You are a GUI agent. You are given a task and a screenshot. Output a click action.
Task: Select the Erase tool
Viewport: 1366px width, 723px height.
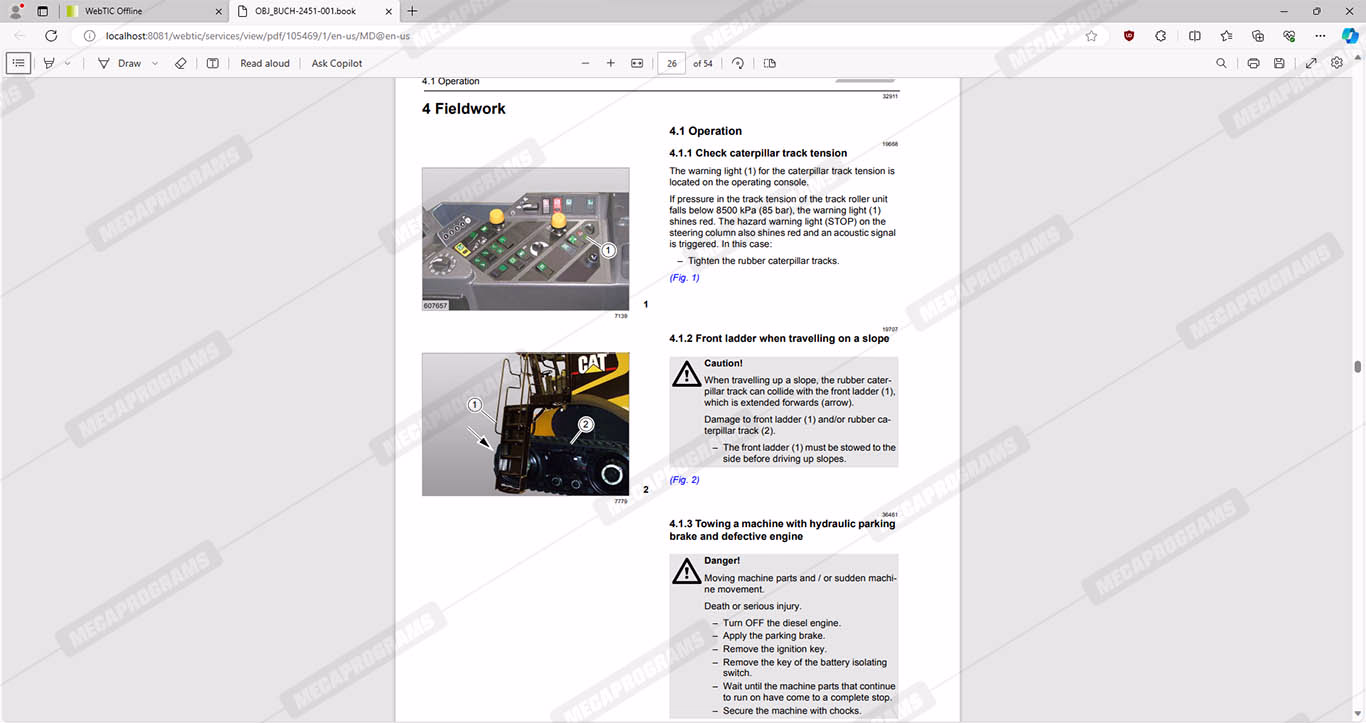coord(180,63)
